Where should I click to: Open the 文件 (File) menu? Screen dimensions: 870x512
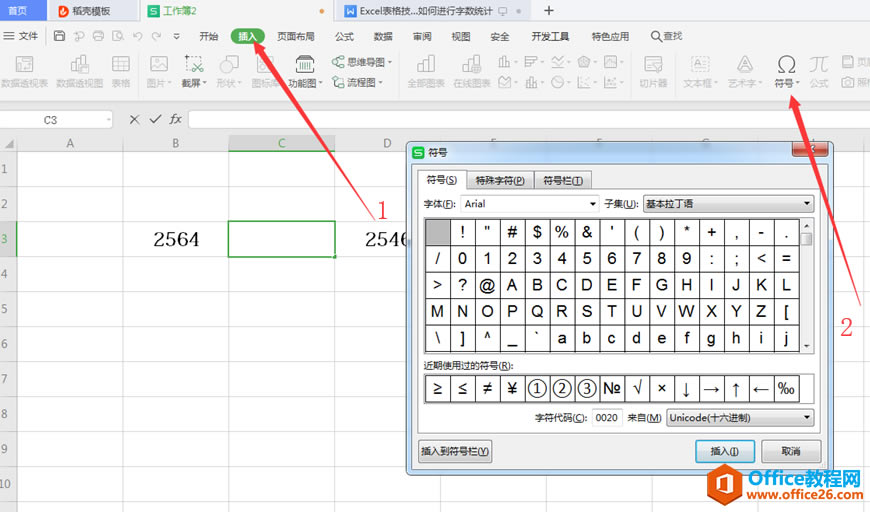(x=21, y=36)
